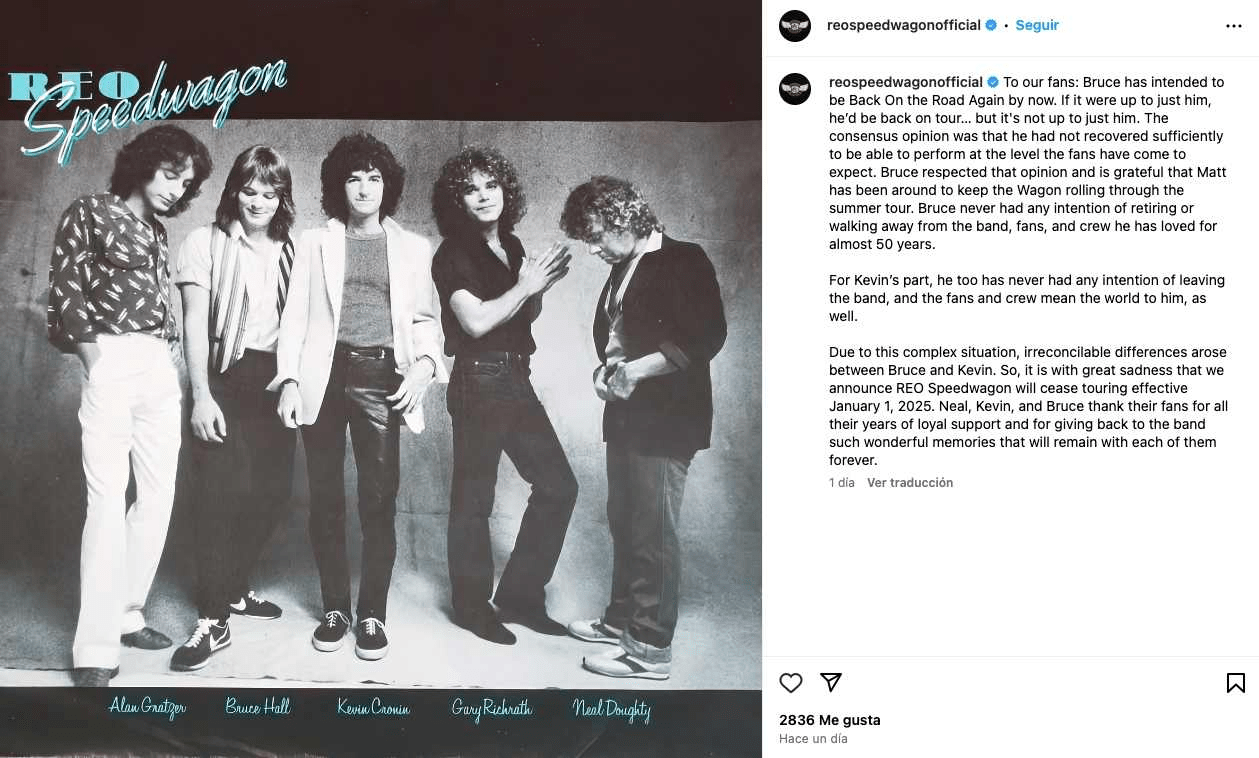The width and height of the screenshot is (1259, 758).
Task: View likers by clicking '2836 Me gusta'
Action: click(829, 719)
